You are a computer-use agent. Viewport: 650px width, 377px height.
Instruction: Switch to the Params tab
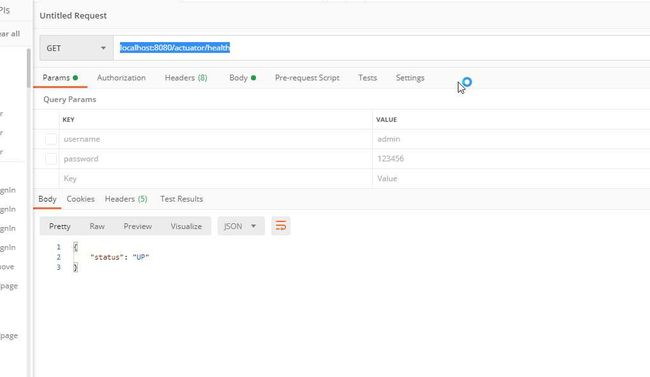tap(60, 78)
